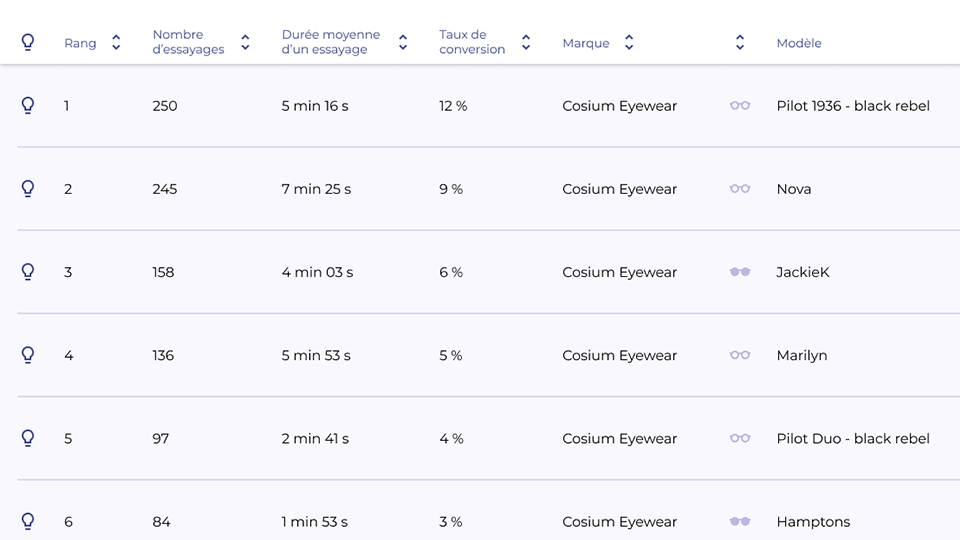
Task: Click the Marque column header label
Action: pyautogui.click(x=586, y=43)
